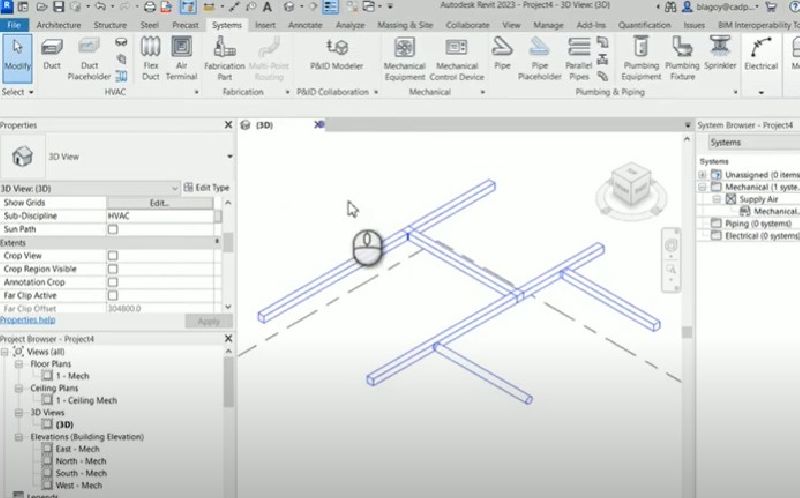
Task: Click the Show Grids Edit button
Action: tap(160, 203)
